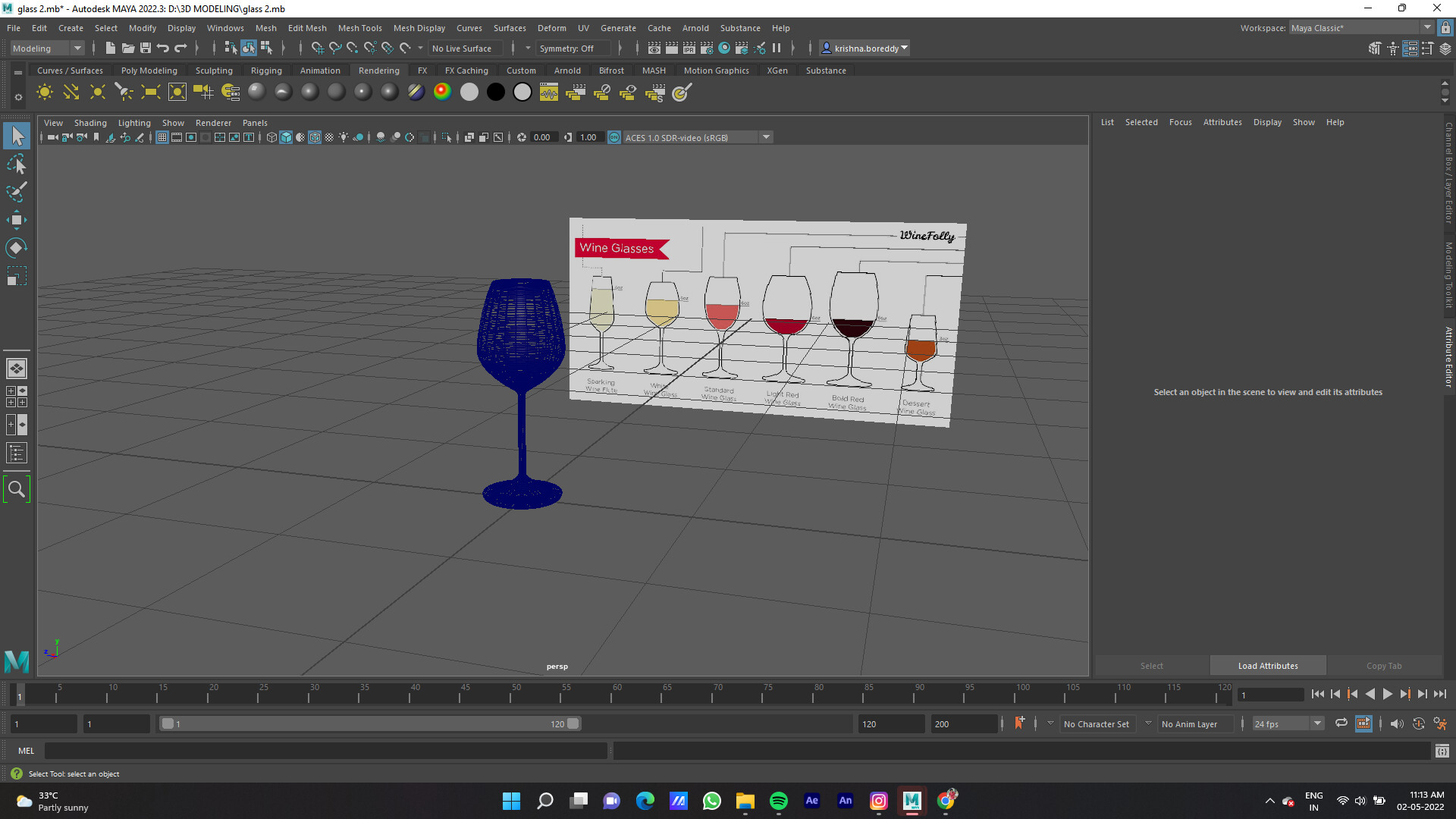Open the ACES 1.0 SDR-video dropdown
1456x819 pixels.
tap(767, 137)
